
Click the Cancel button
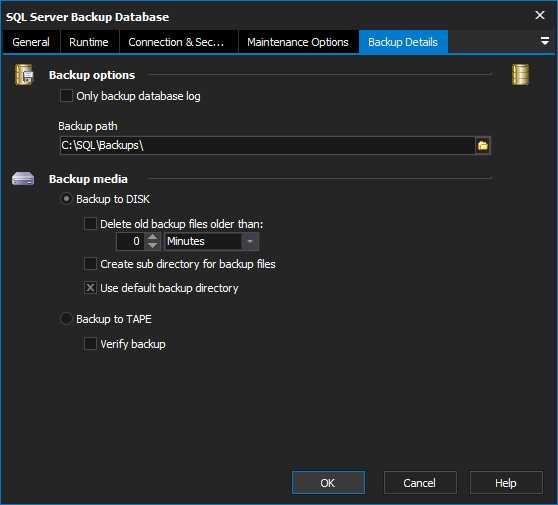[420, 483]
